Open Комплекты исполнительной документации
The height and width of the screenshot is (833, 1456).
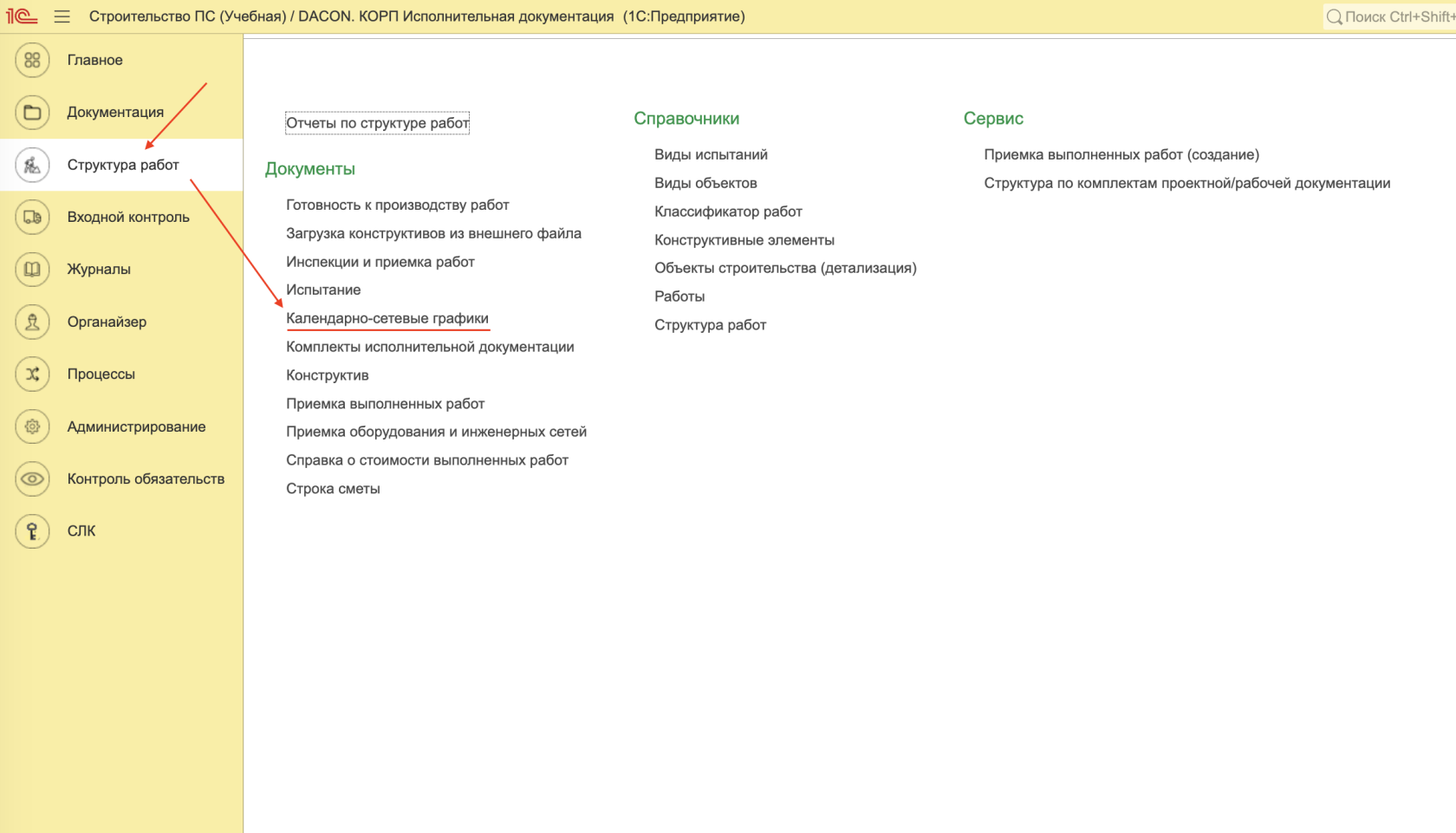[430, 347]
